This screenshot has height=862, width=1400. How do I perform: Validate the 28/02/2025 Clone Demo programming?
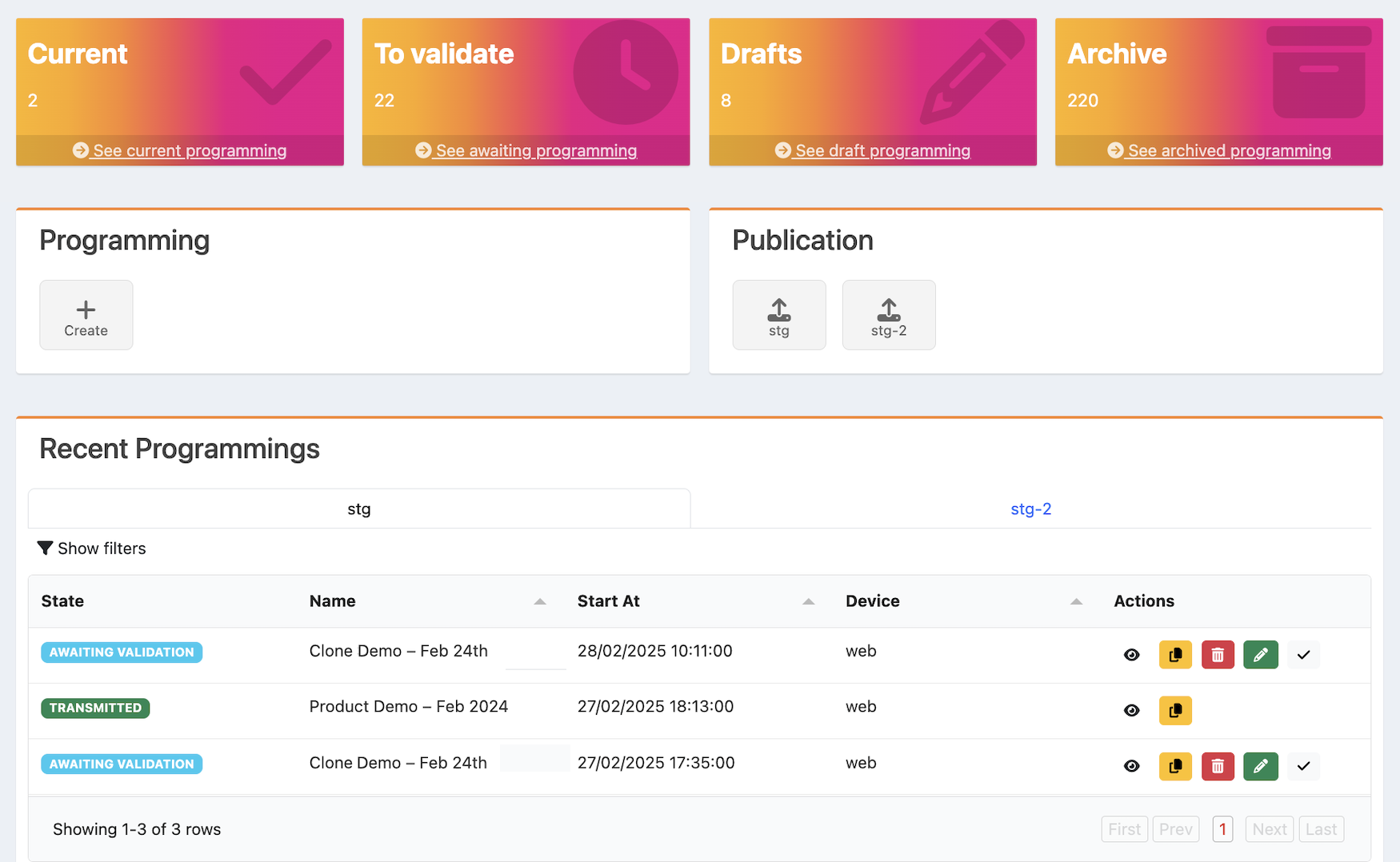click(1303, 655)
